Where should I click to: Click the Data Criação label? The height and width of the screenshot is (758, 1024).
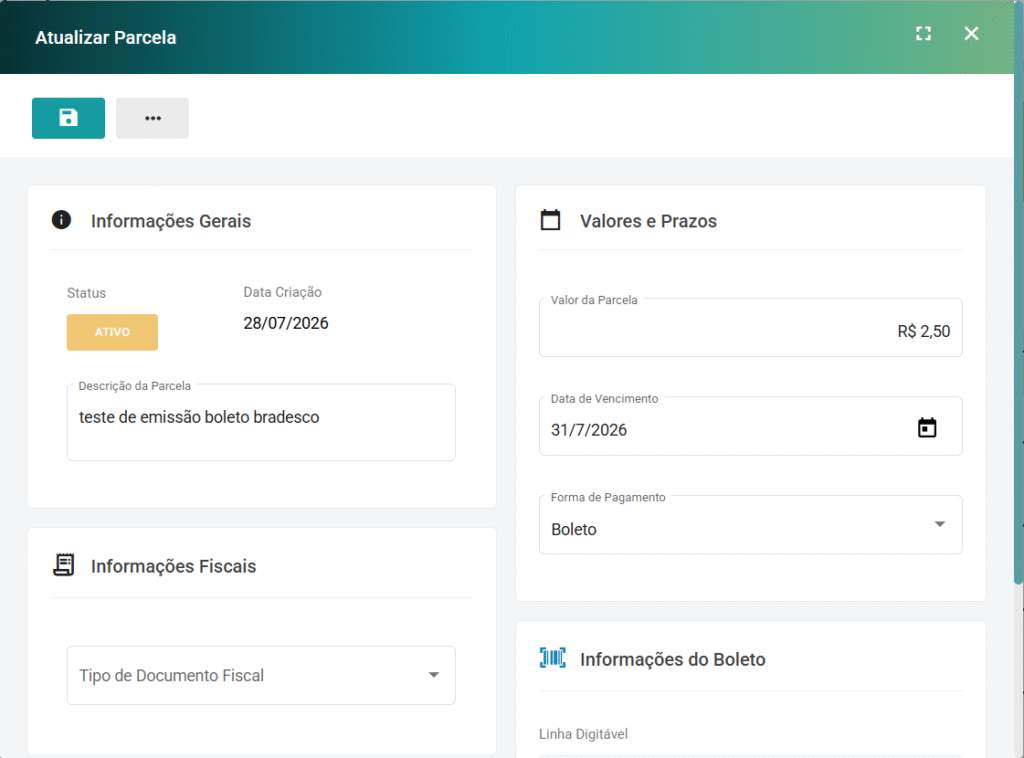tap(283, 292)
